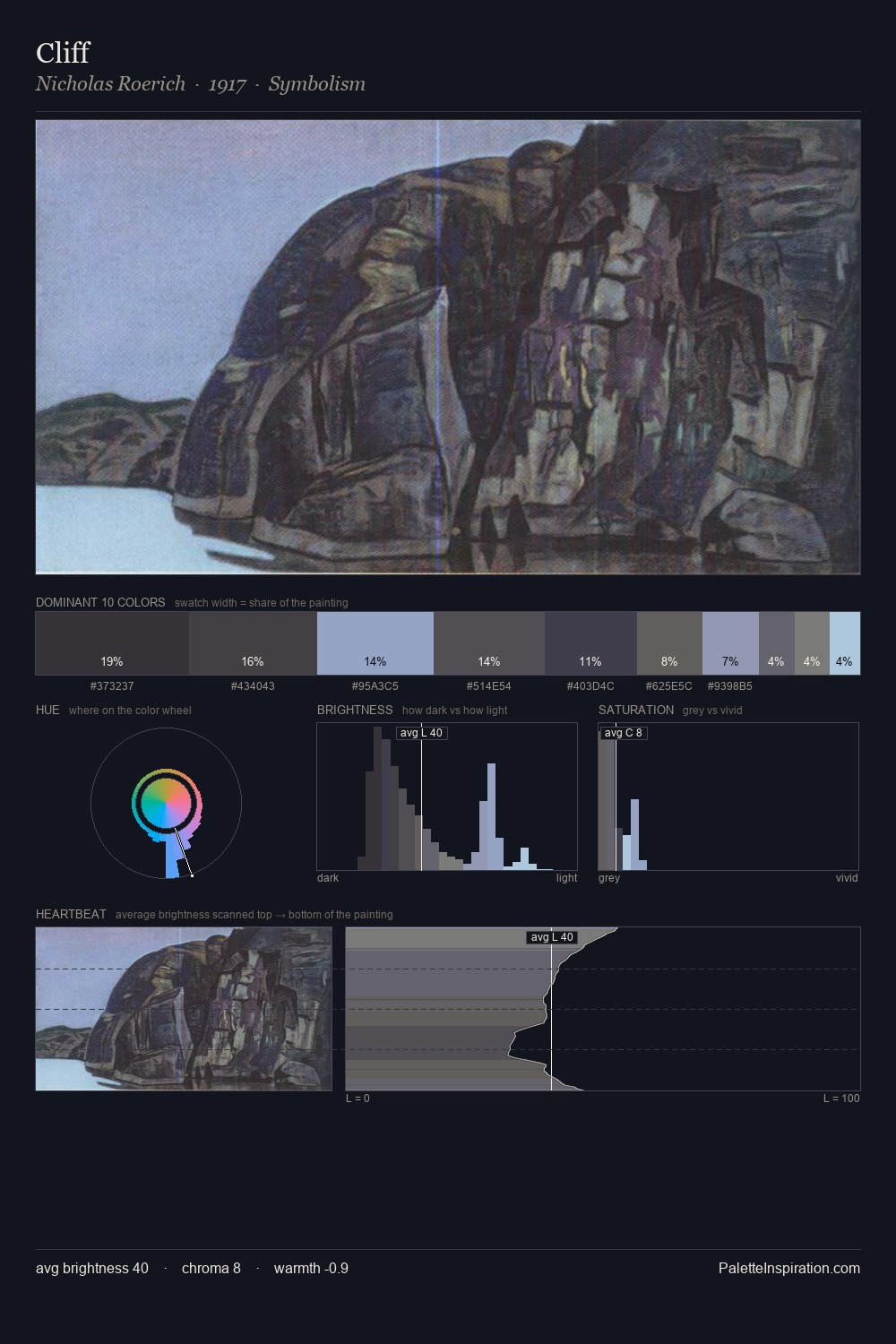This screenshot has width=896, height=1344.
Task: Click the 16% swatch #434043
Action: pos(253,643)
